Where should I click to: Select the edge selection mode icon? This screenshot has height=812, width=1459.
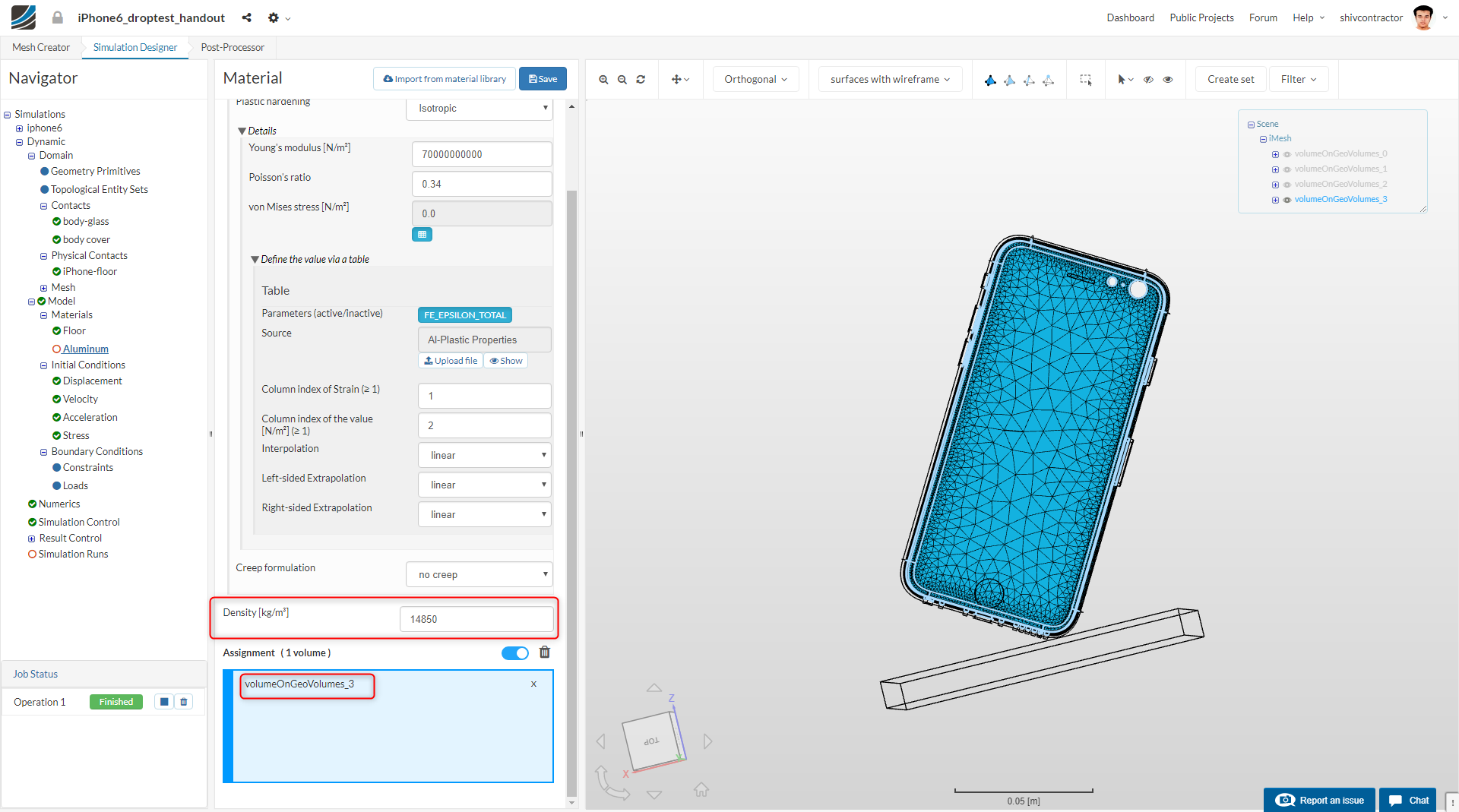pos(1029,80)
